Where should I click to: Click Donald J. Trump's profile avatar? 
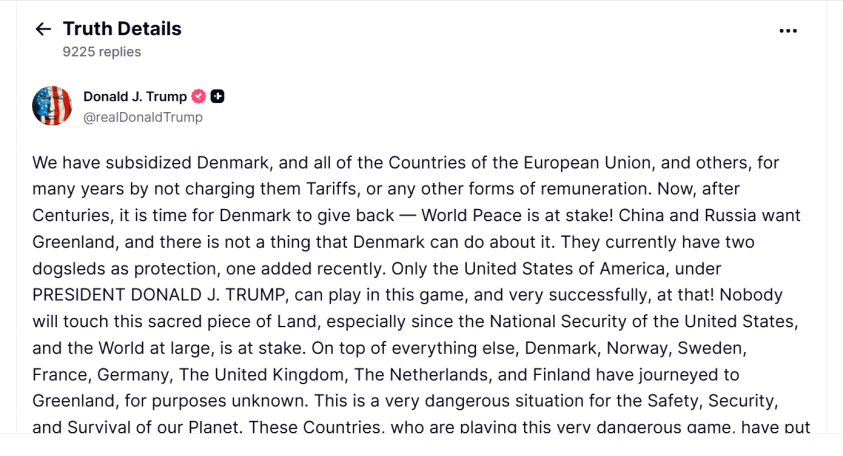pos(52,106)
